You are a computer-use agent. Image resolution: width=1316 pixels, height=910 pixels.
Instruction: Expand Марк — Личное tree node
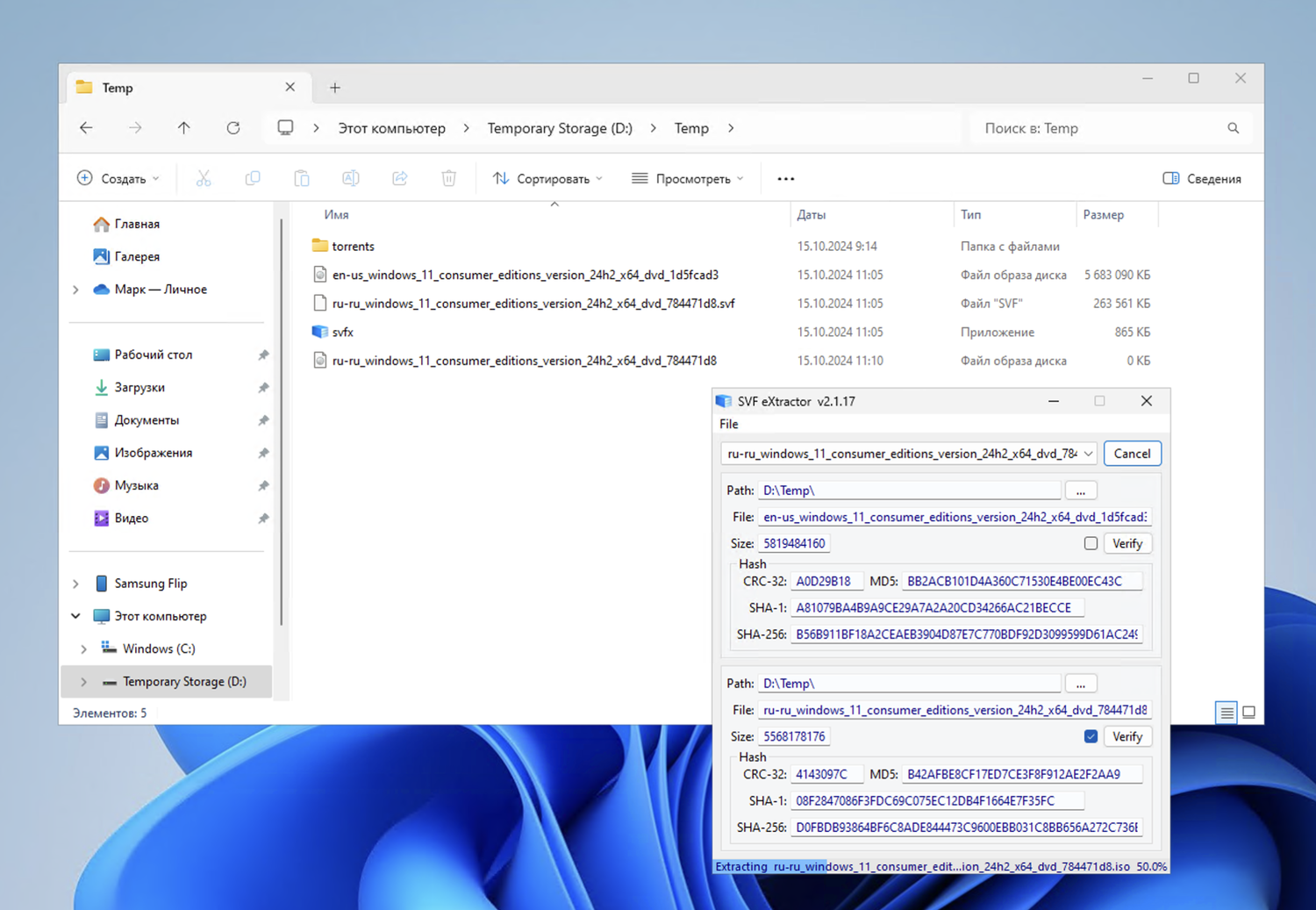coord(75,290)
